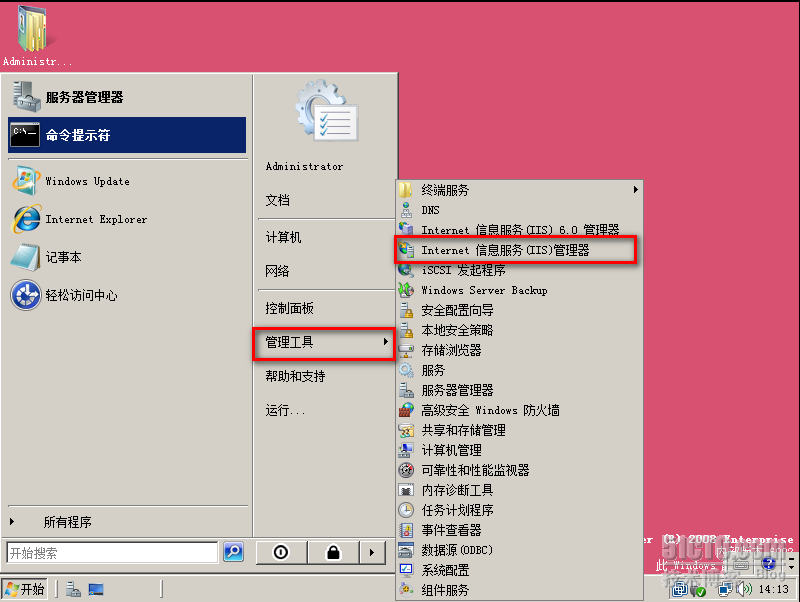Expand the 终端服务 submenu
Viewport: 800px width, 602px height.
click(x=519, y=190)
